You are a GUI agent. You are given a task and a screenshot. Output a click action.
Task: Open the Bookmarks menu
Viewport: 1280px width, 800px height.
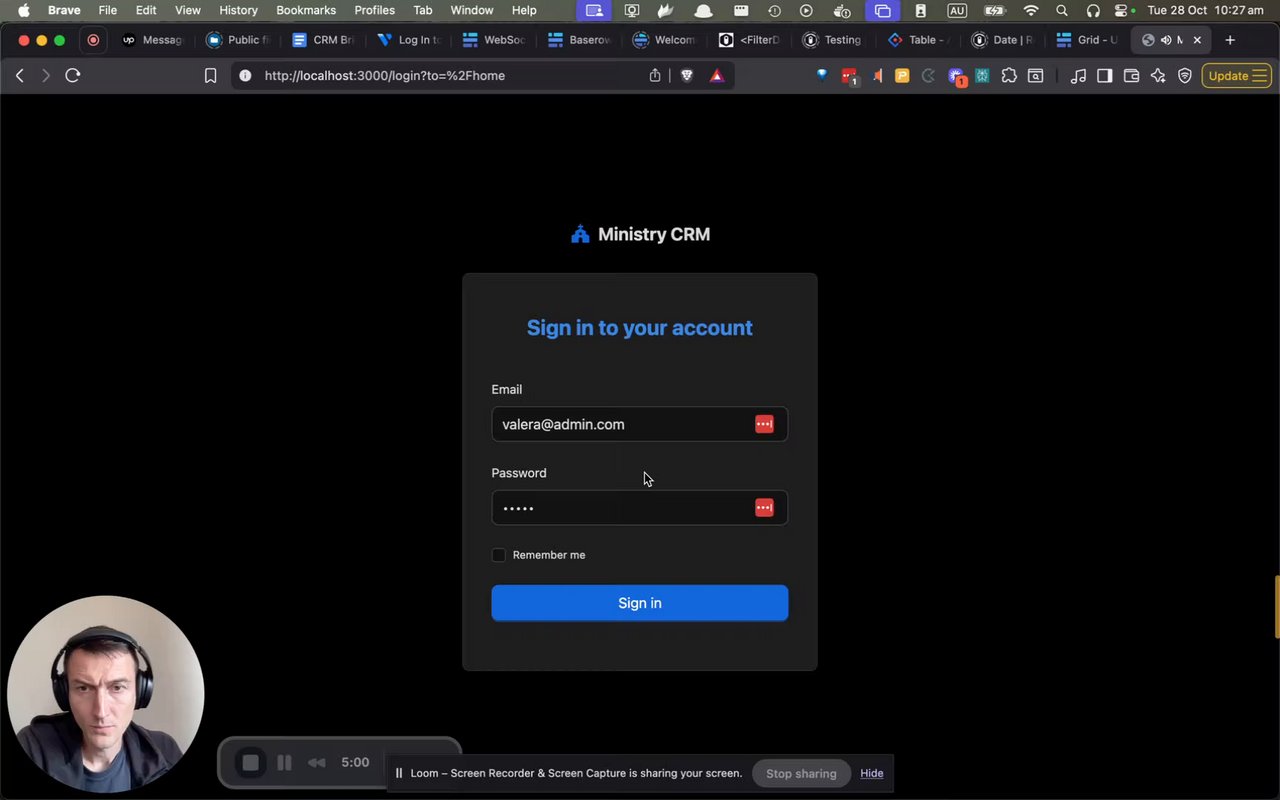(x=306, y=10)
